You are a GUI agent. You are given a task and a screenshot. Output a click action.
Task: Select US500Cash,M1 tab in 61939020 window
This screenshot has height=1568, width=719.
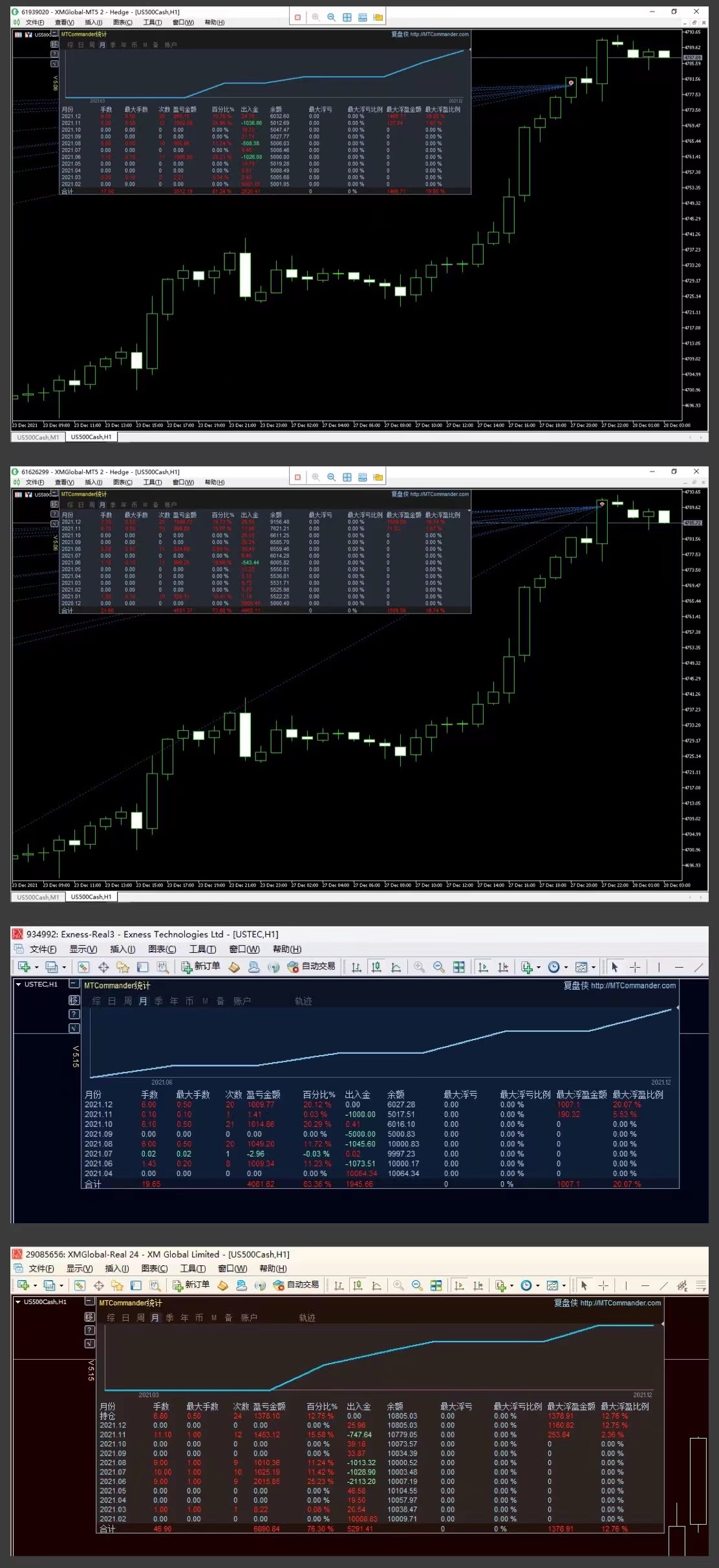(38, 437)
